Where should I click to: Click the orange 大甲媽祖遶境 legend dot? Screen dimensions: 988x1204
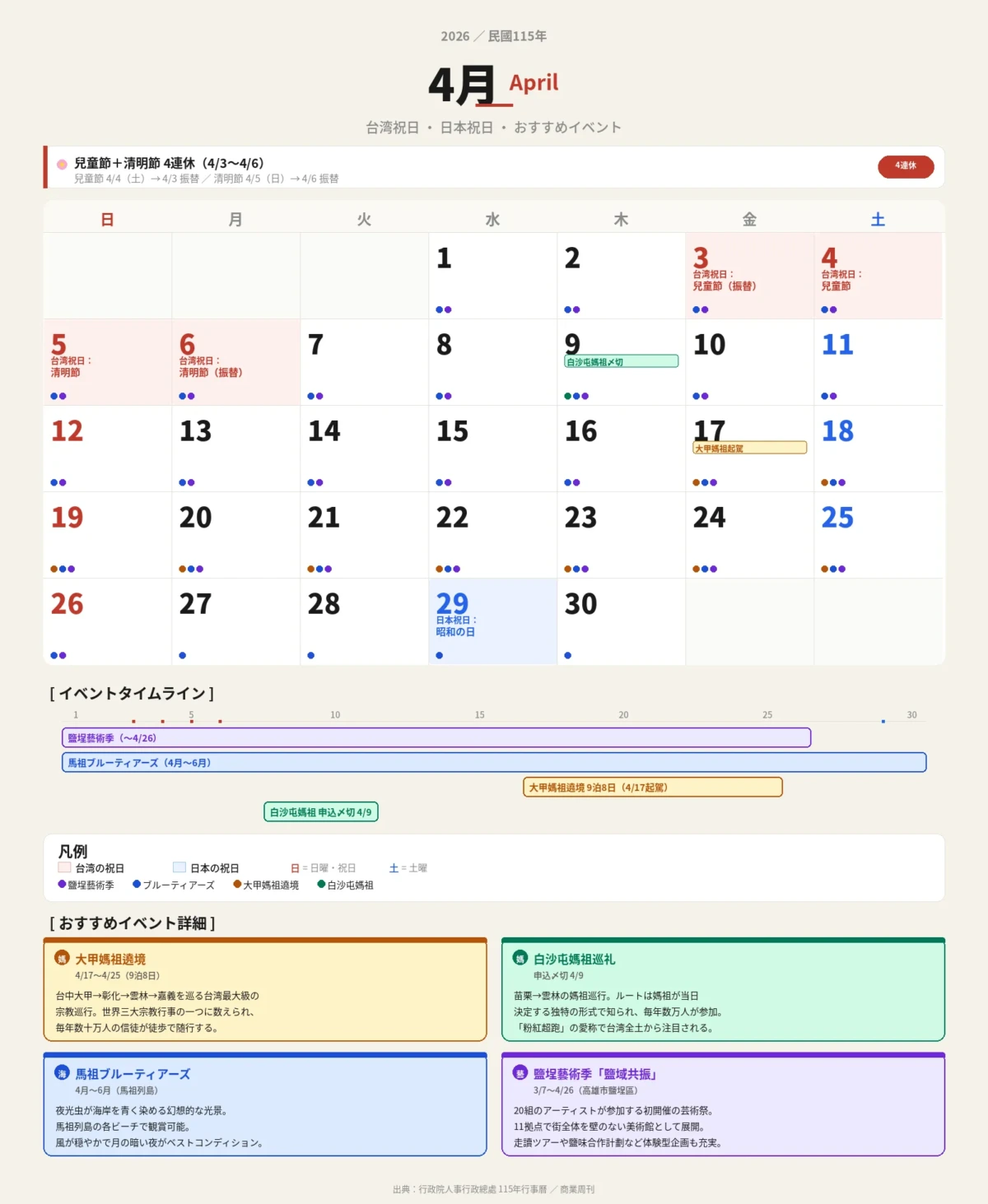click(237, 884)
